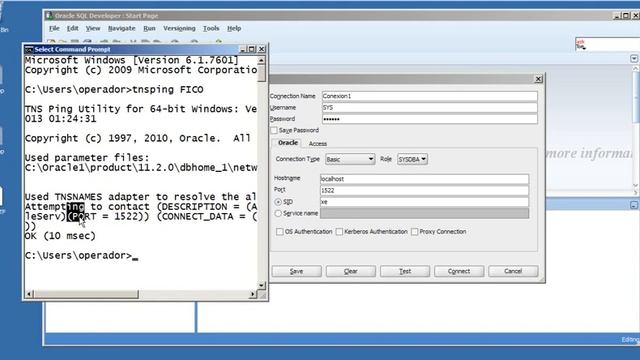Click the 'TNS Ping Utility for 64-bit Windows' line

pyautogui.click(x=141, y=109)
